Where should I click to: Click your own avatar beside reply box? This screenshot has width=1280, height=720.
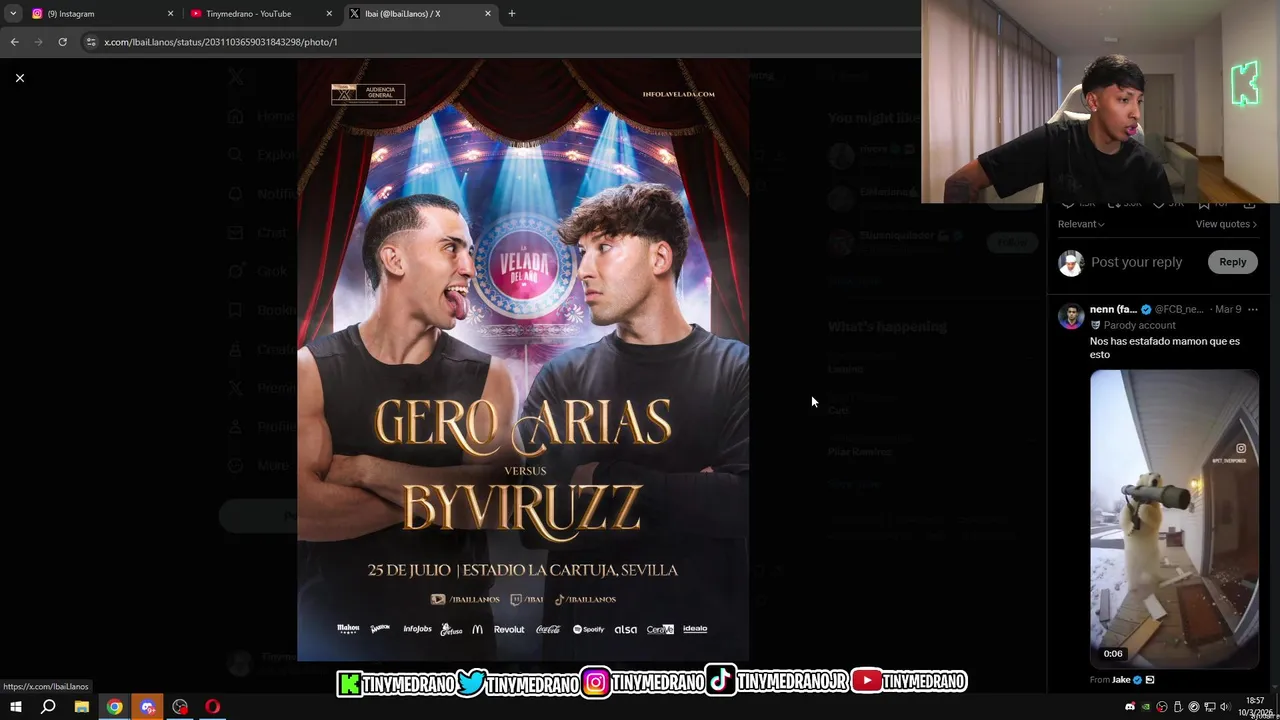(x=1071, y=263)
